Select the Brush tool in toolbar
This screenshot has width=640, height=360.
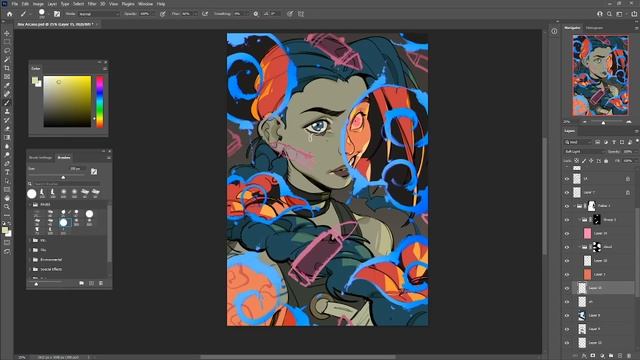click(7, 103)
